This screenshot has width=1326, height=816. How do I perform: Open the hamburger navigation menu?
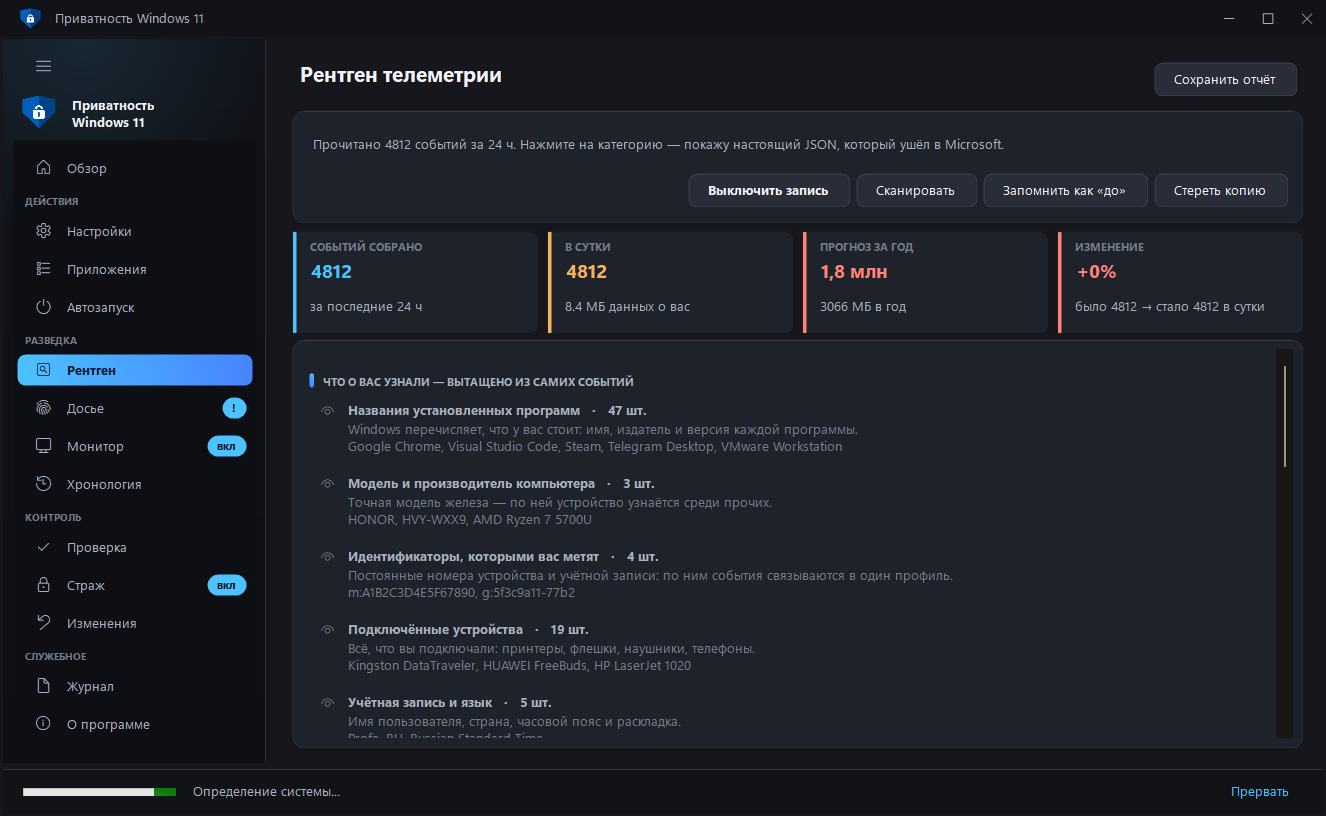(43, 66)
